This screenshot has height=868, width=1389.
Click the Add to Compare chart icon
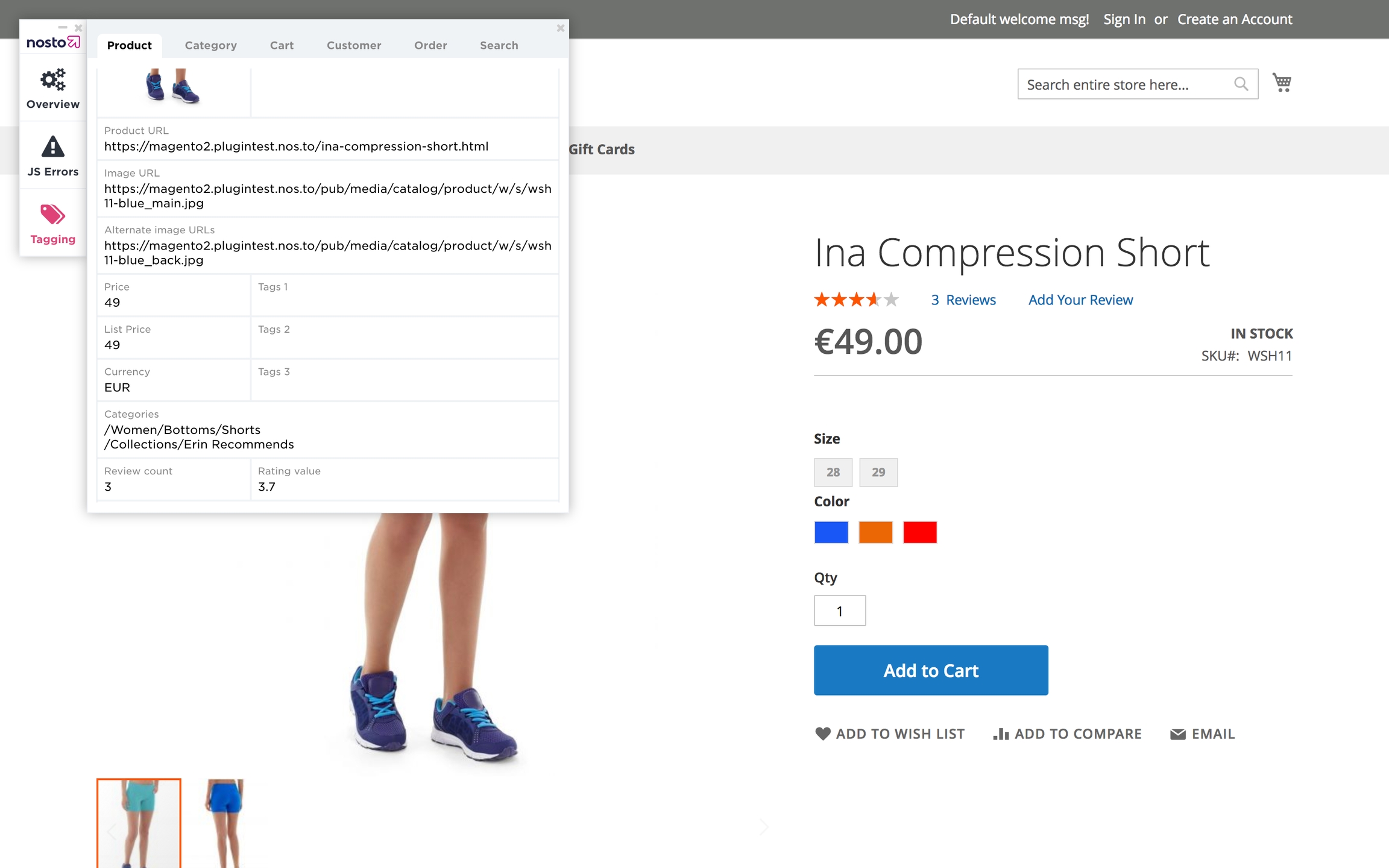pyautogui.click(x=1001, y=734)
